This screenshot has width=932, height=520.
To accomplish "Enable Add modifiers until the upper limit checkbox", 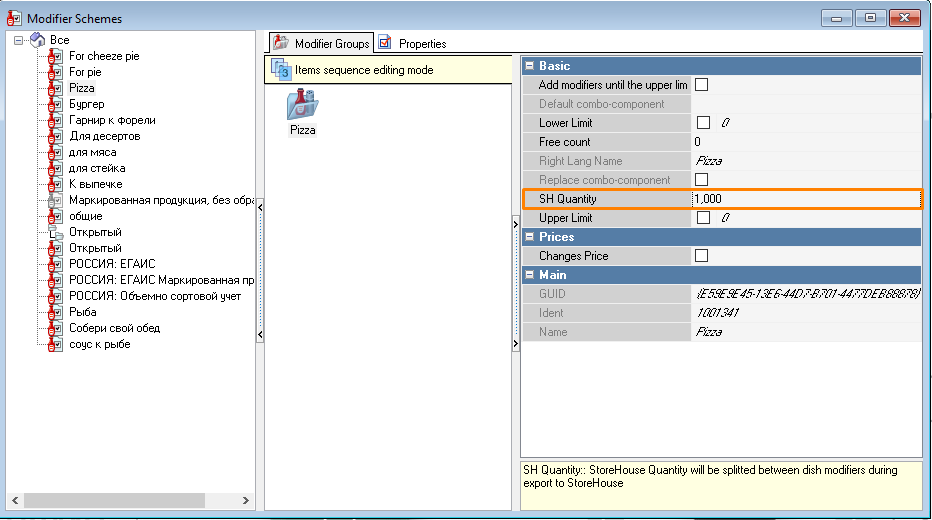I will [702, 85].
